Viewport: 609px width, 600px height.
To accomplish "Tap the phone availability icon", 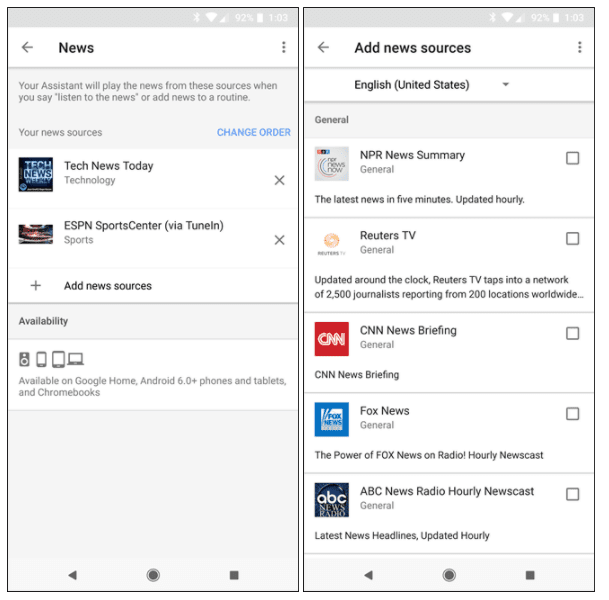I will click(x=41, y=359).
